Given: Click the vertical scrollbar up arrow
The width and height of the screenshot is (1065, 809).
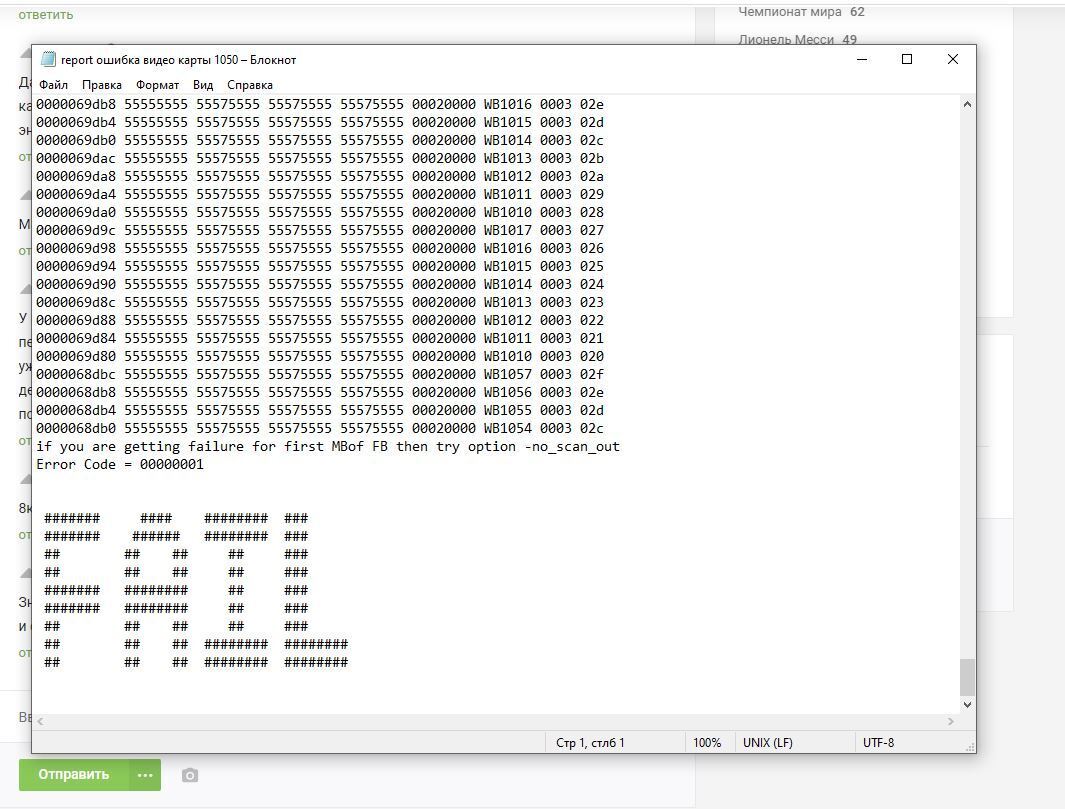Looking at the screenshot, I should pos(967,105).
